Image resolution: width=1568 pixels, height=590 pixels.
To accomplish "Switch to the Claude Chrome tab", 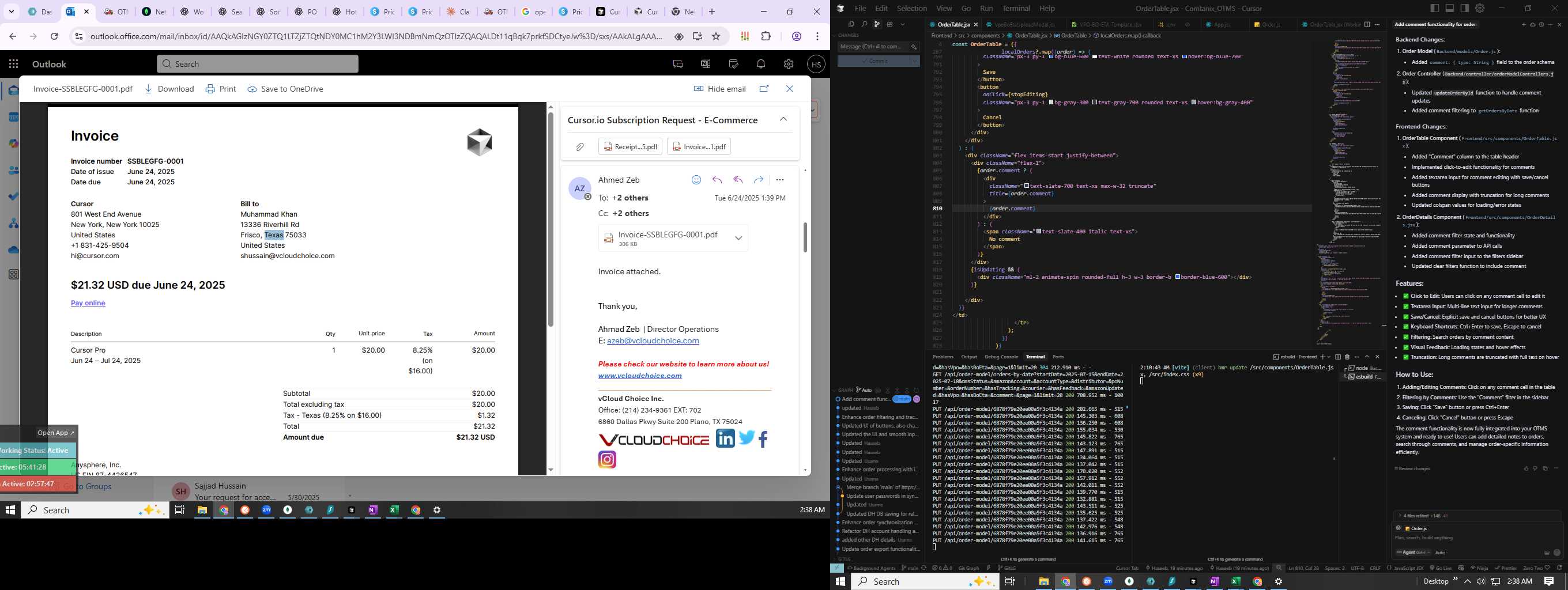I will (x=458, y=12).
